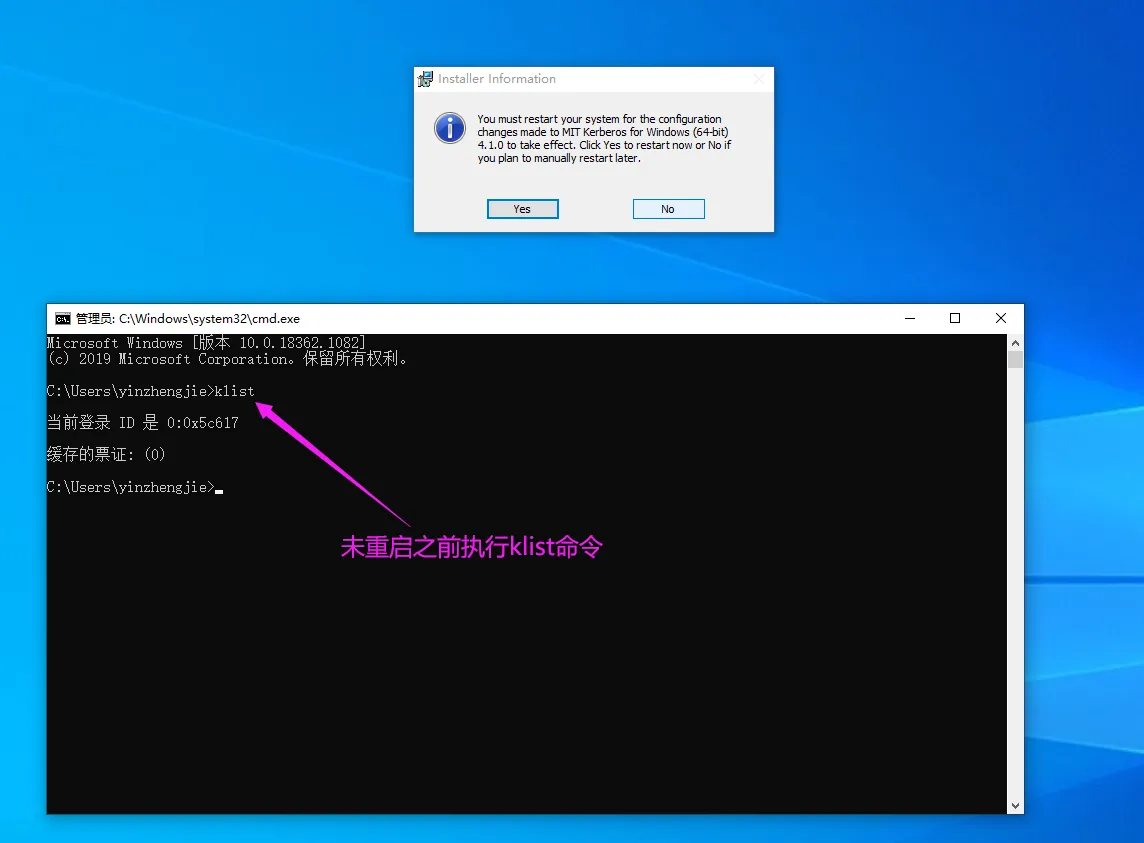Click the current prompt line with blinking cursor
The width and height of the screenshot is (1144, 843).
pyautogui.click(x=130, y=487)
